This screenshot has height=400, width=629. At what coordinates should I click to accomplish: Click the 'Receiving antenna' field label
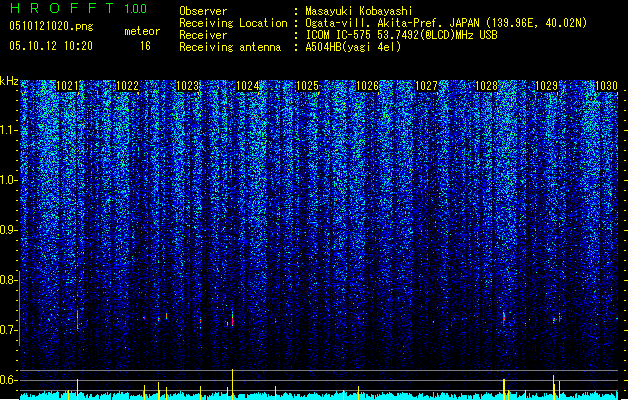(x=230, y=47)
